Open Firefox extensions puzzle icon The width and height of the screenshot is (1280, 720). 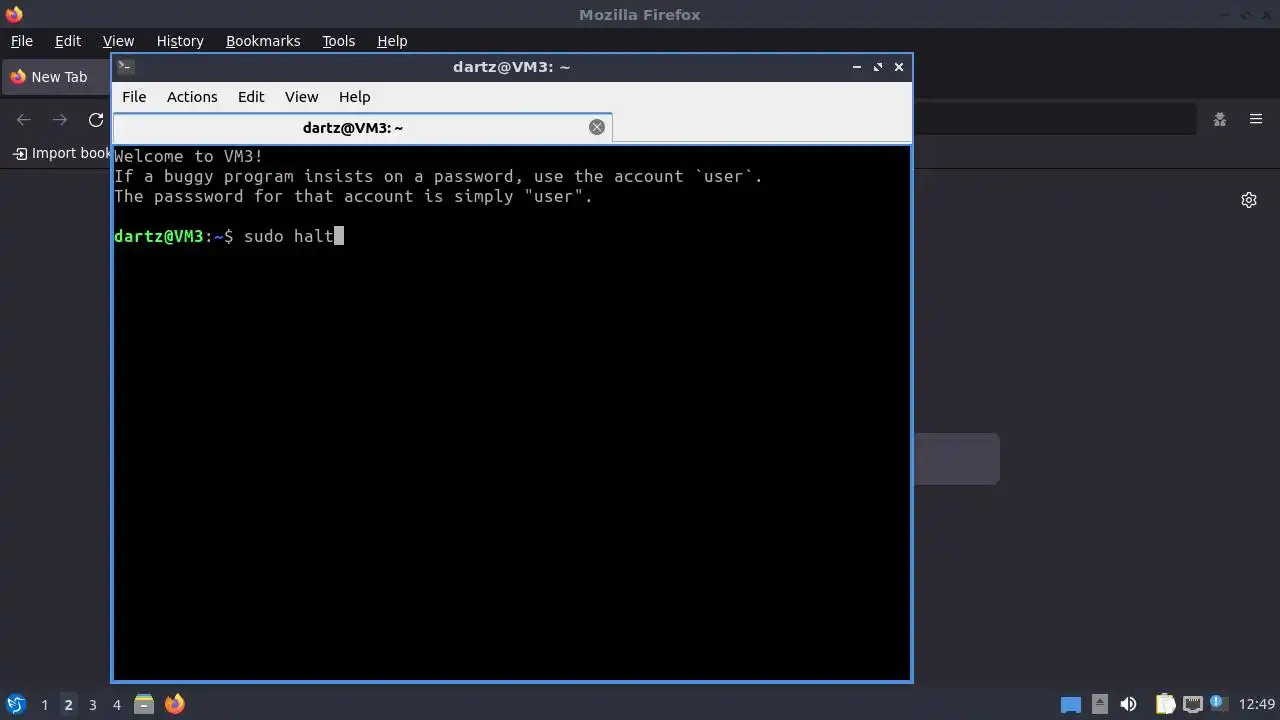(x=1220, y=119)
